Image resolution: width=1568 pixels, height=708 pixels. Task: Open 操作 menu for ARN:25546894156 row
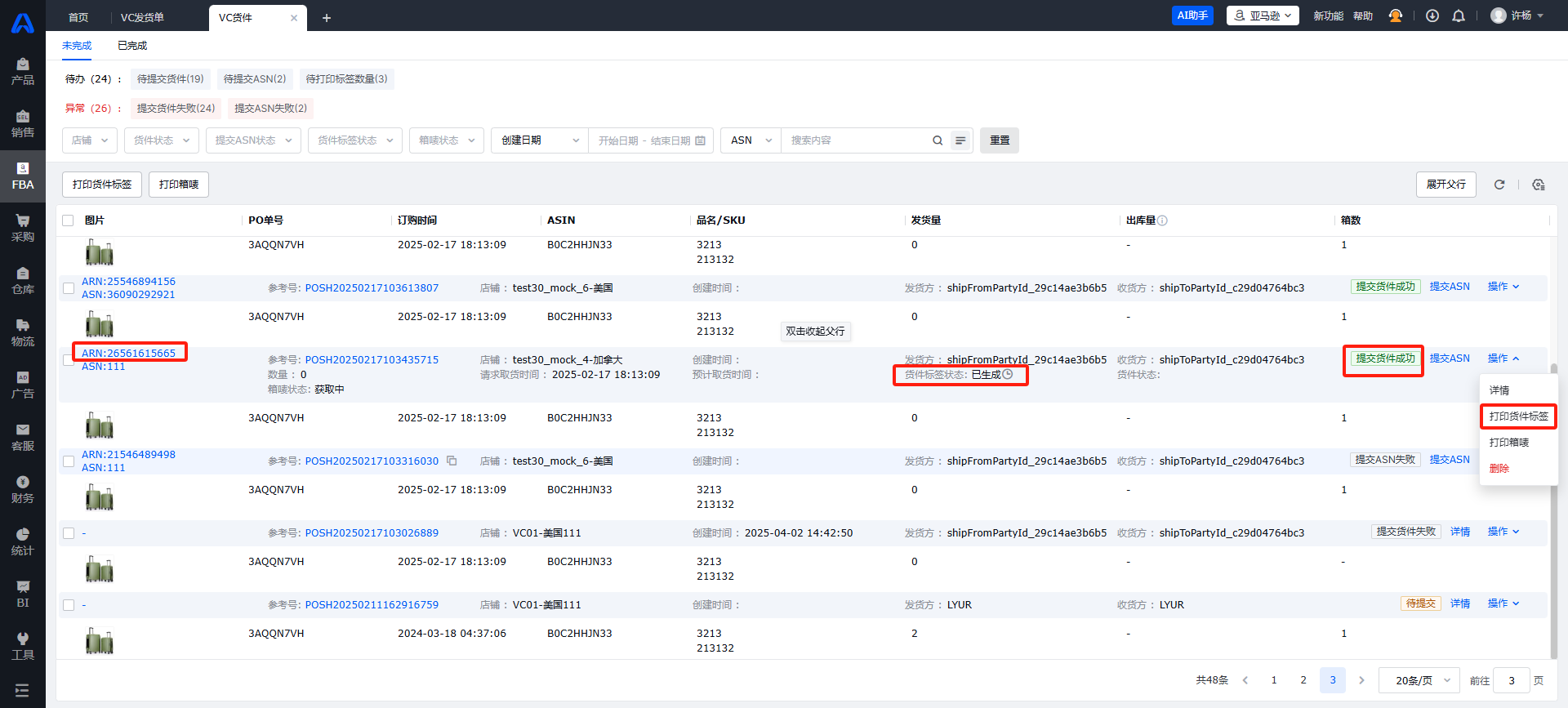pos(1503,287)
